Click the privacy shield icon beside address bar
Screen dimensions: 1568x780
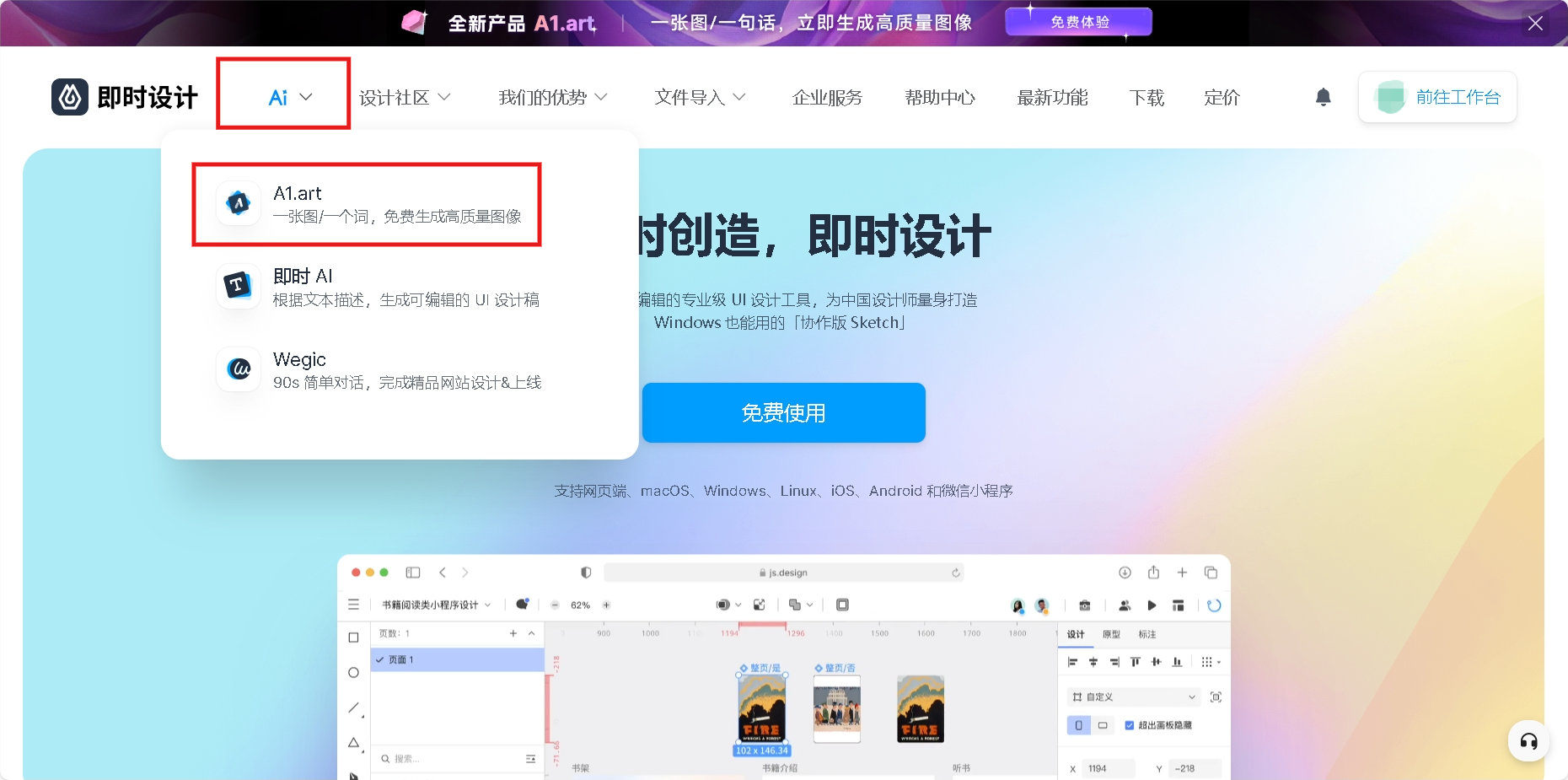(586, 573)
